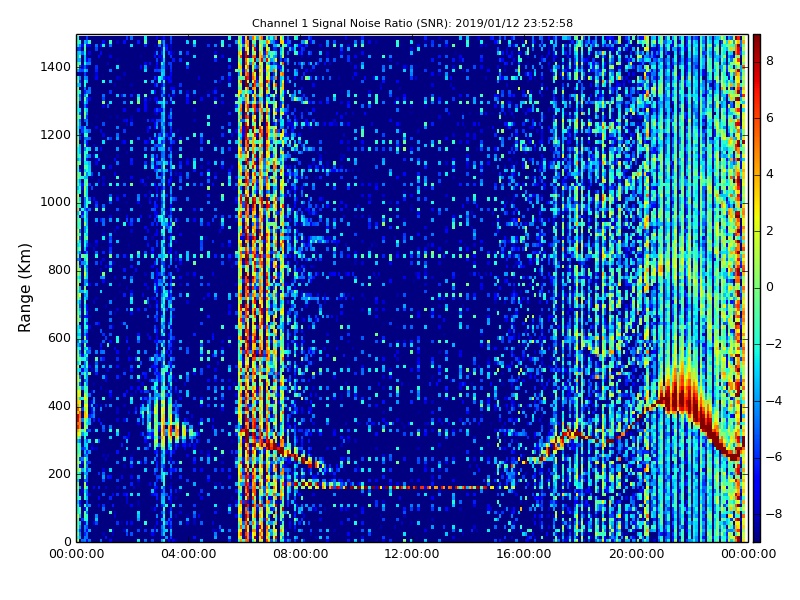Click the 1400 tick label on range axis

56,67
